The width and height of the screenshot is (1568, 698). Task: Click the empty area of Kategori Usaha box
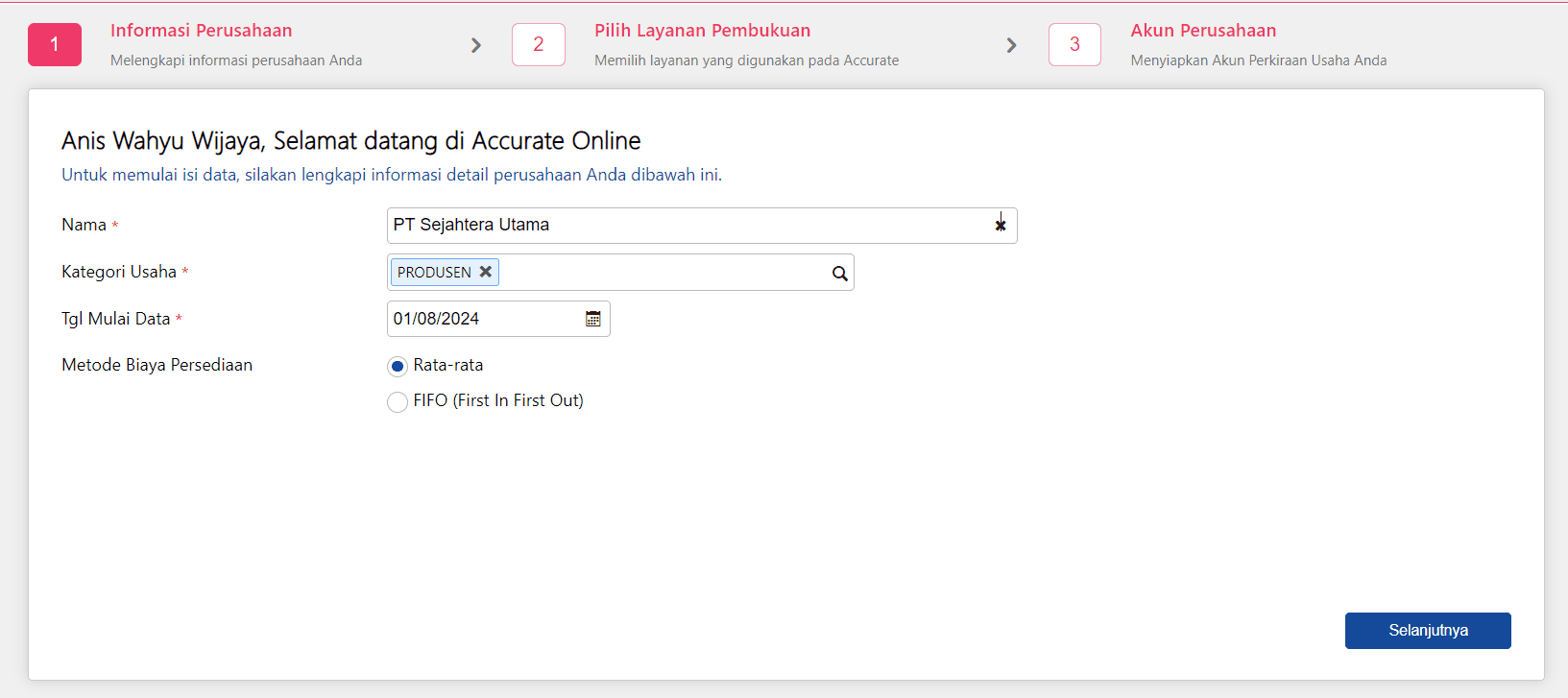pyautogui.click(x=663, y=273)
